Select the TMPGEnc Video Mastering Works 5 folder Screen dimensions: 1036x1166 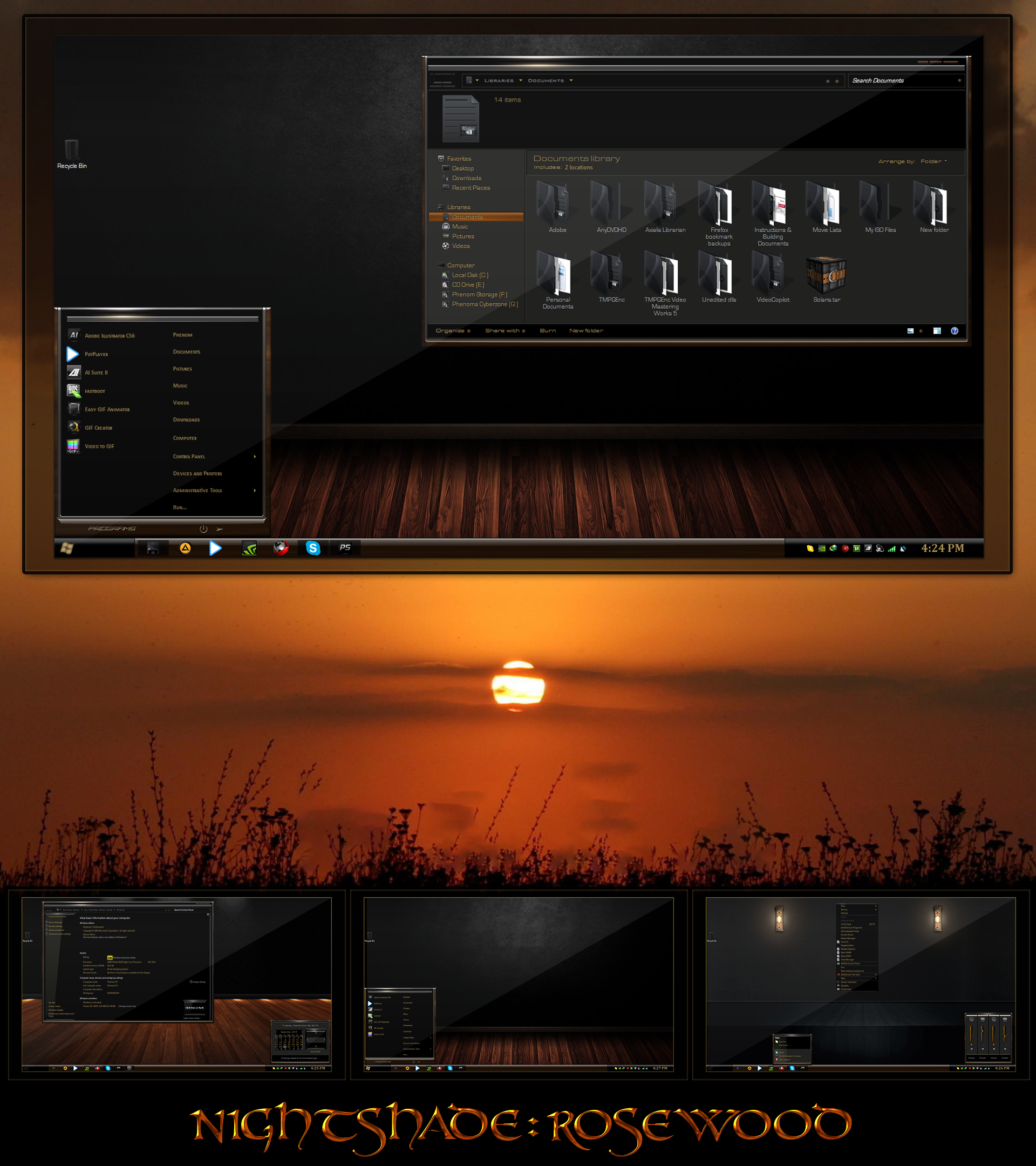(665, 283)
